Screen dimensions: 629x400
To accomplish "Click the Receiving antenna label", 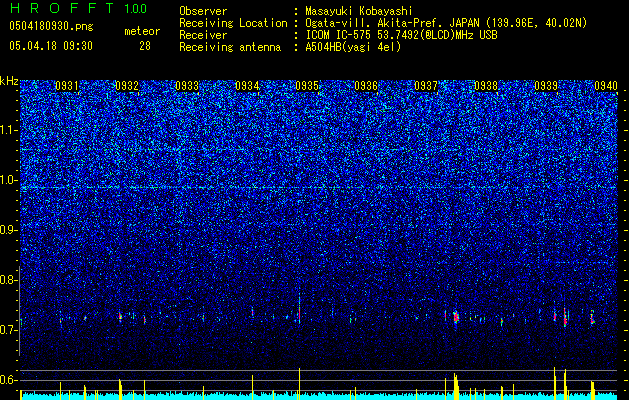I will click(x=230, y=47).
